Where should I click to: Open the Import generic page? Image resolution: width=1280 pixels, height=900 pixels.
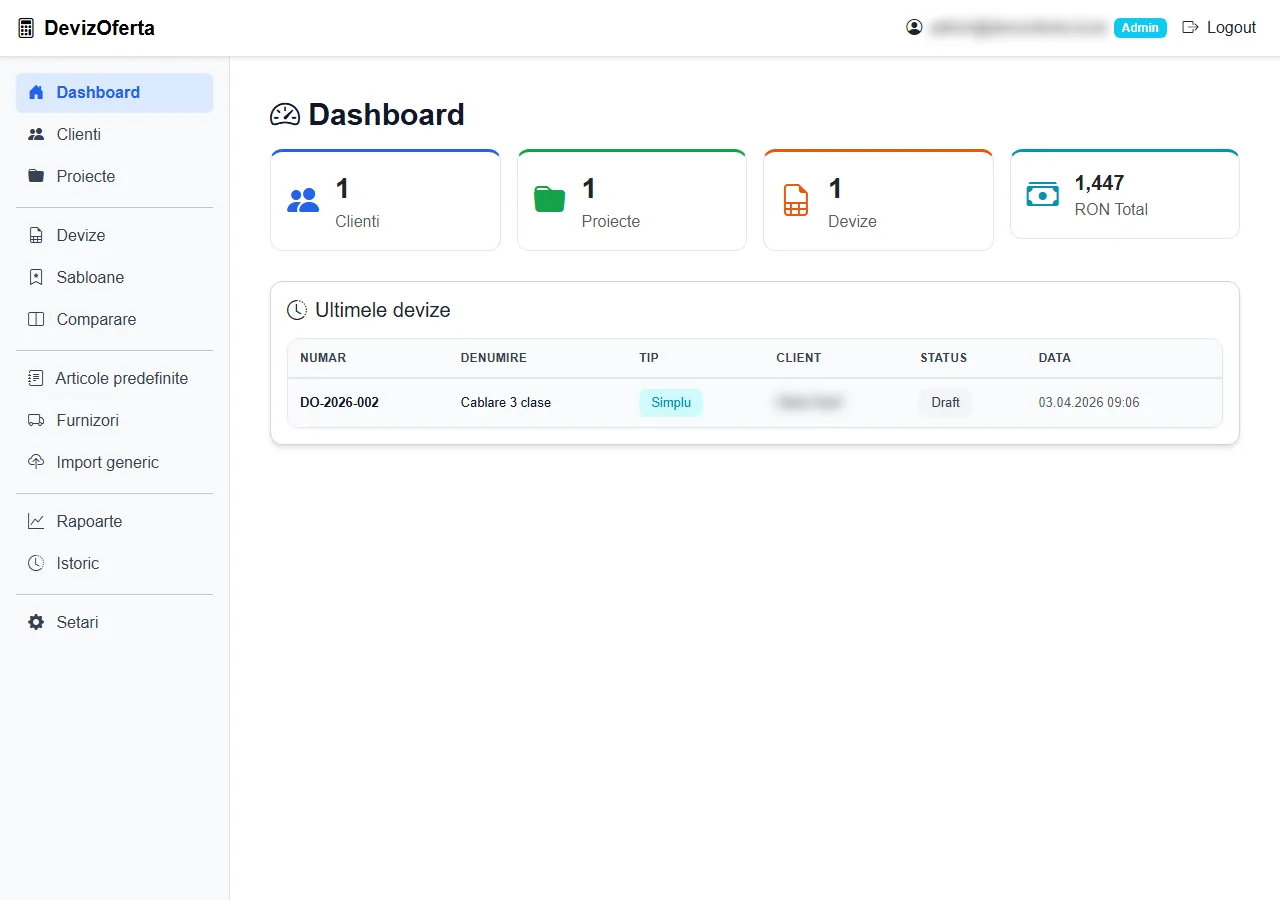[x=114, y=463]
